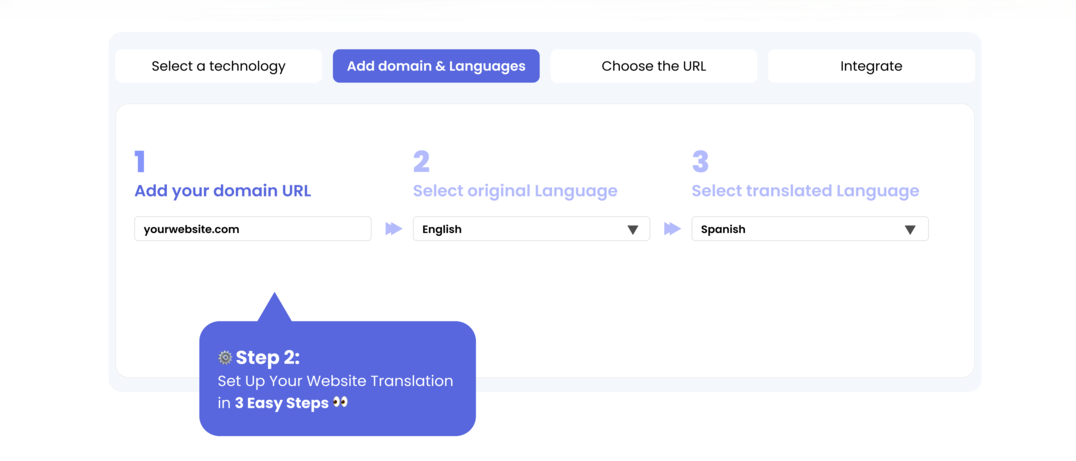Select the 'Add domain & Languages' tab
The image size is (1076, 461).
(436, 66)
